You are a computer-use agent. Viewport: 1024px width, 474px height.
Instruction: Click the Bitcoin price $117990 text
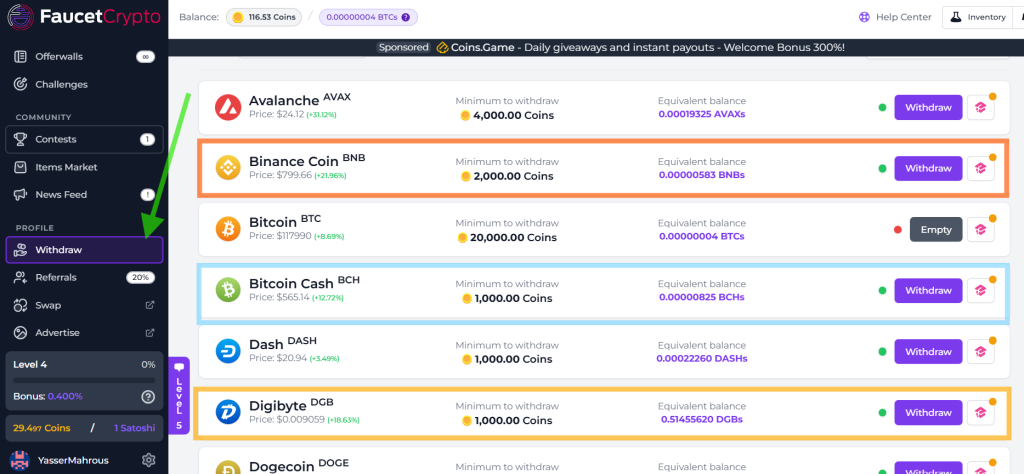pos(280,236)
